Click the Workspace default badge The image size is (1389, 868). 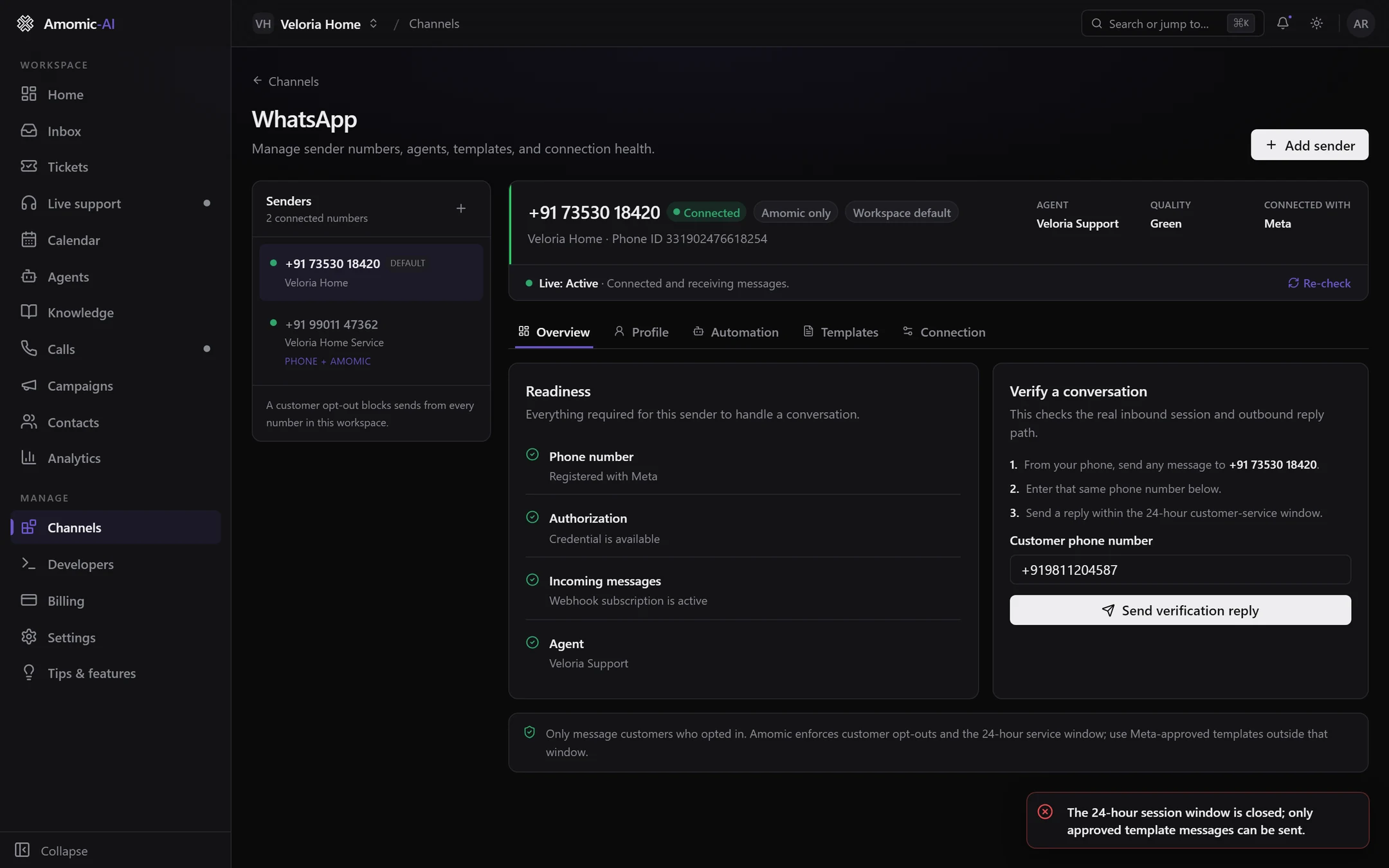902,213
